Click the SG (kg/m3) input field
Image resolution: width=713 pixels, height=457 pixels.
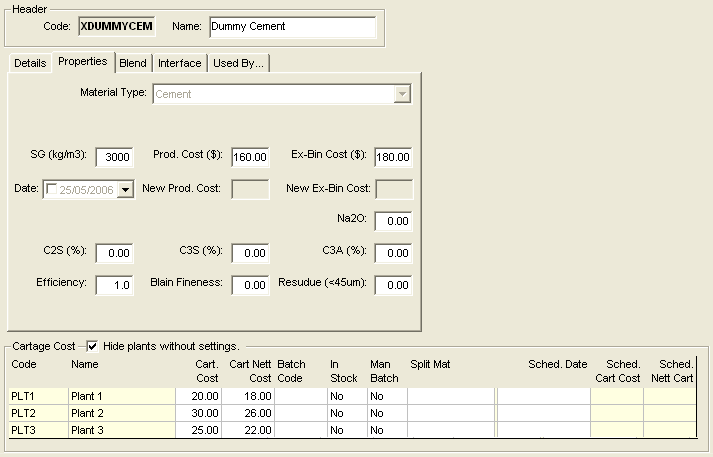pos(115,157)
